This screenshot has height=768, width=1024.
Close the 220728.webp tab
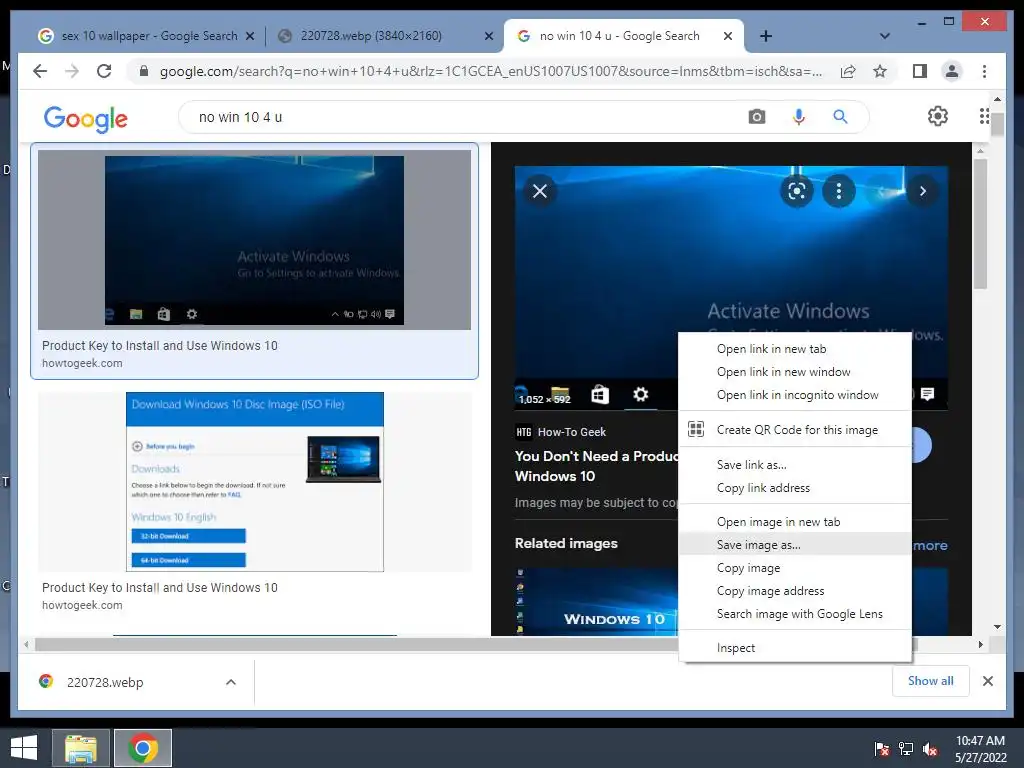(x=488, y=37)
